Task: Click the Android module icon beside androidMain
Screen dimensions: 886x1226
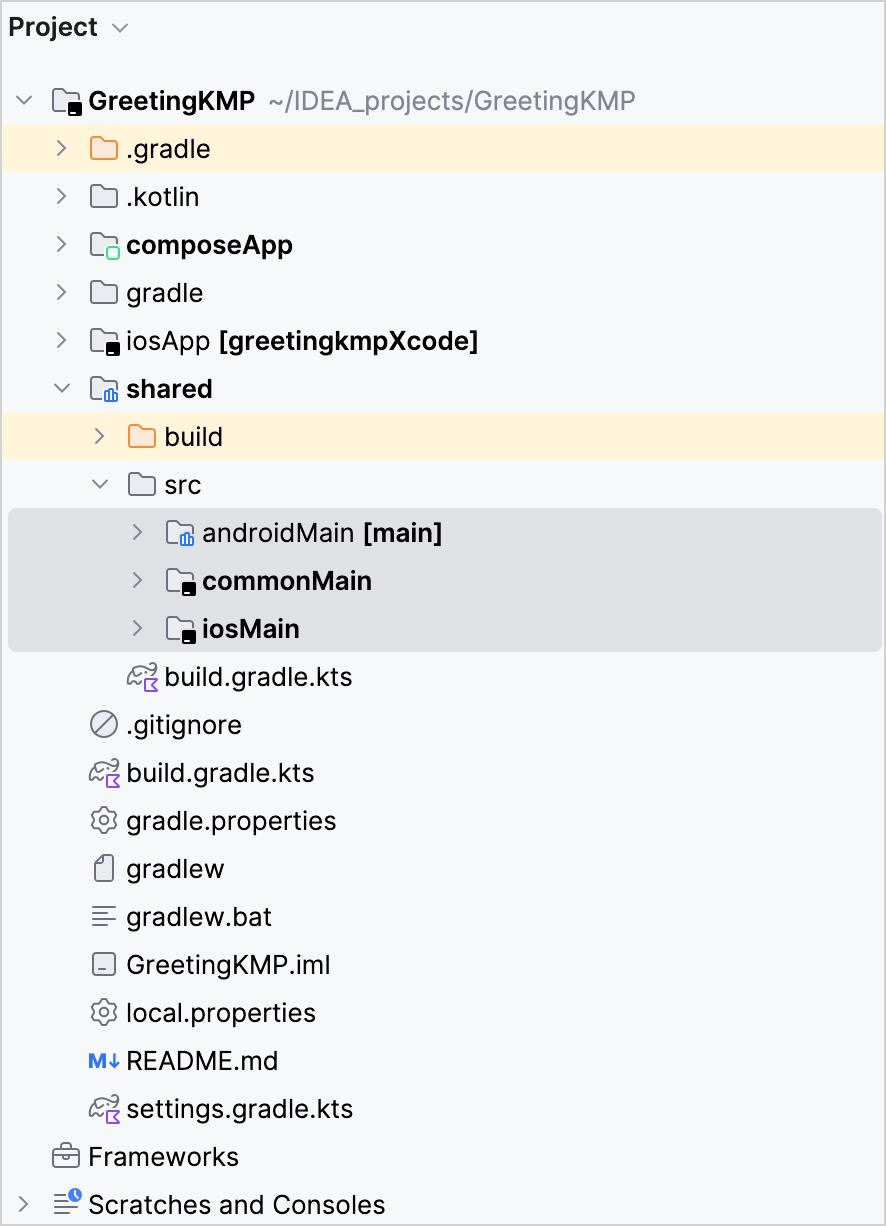Action: (x=180, y=532)
